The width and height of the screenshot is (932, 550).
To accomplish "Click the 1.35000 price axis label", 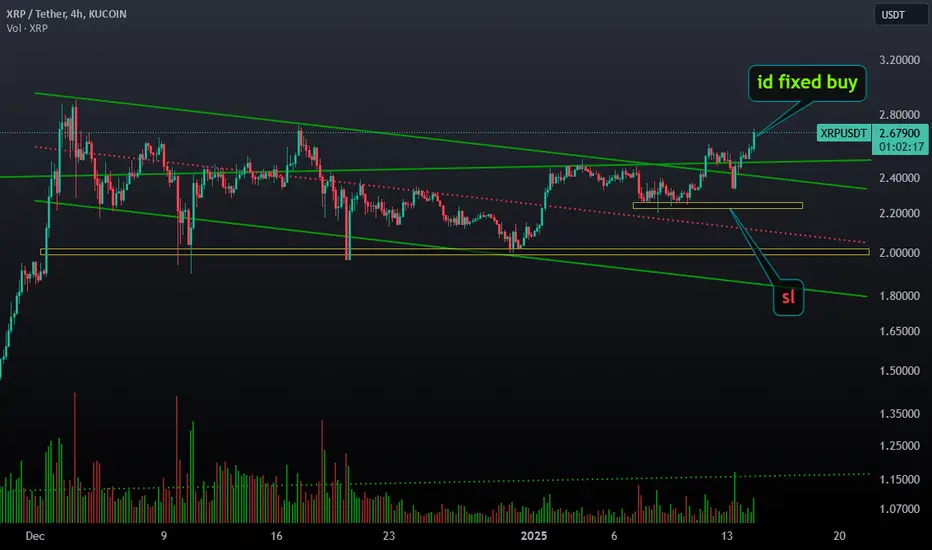I will 899,414.
